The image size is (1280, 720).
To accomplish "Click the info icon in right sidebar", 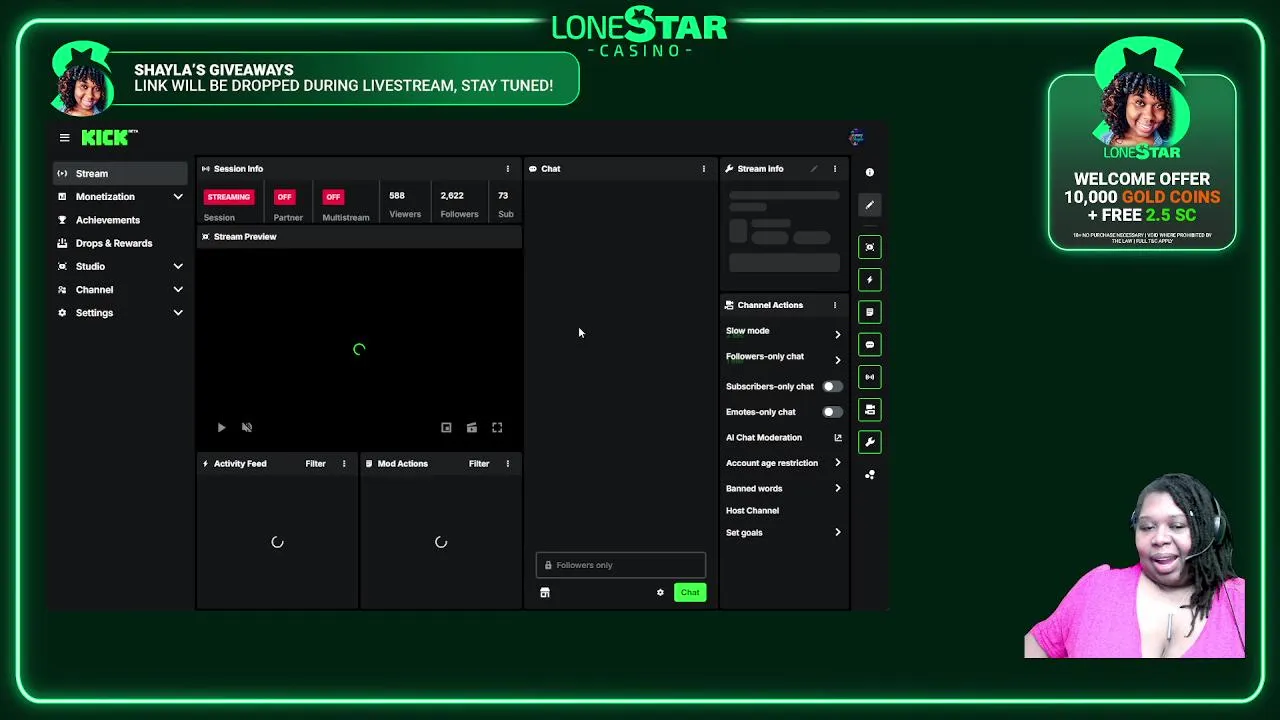I will coord(870,173).
